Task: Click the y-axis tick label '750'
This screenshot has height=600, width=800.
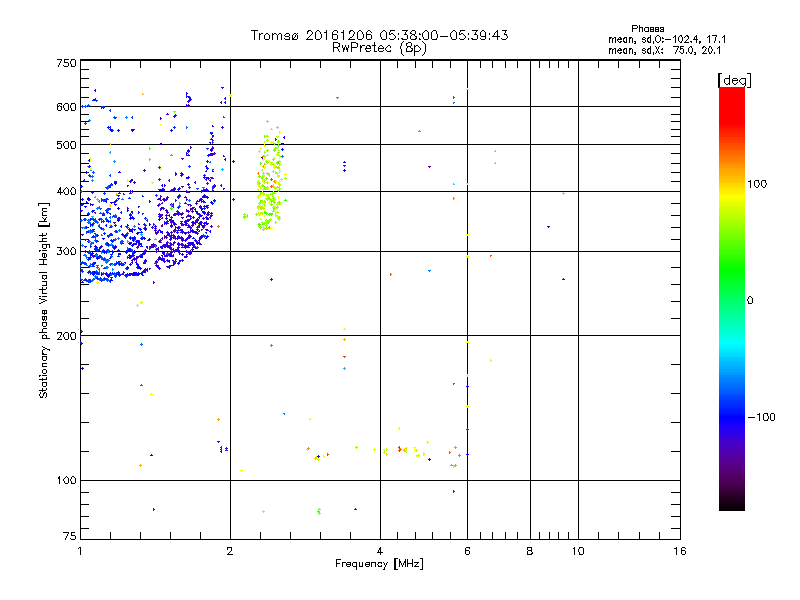Action: [x=66, y=63]
